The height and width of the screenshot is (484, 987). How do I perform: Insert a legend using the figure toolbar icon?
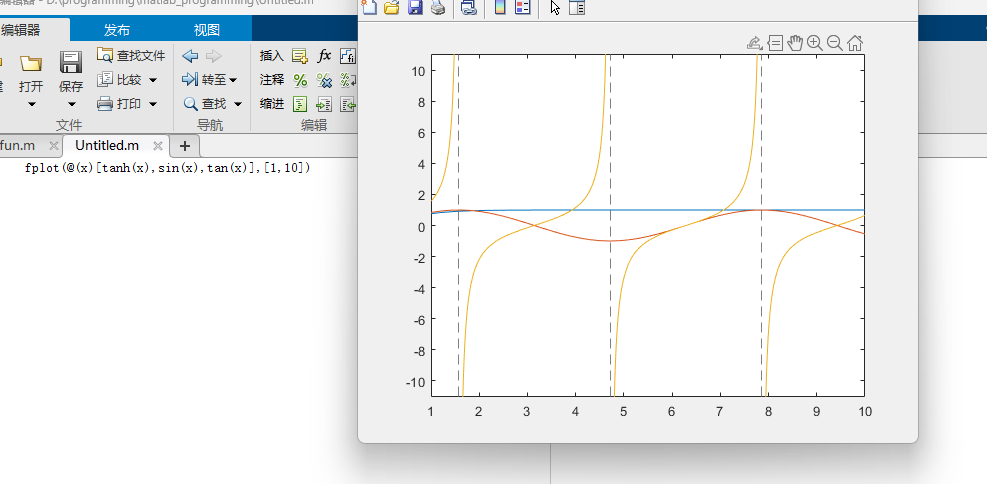coord(522,8)
